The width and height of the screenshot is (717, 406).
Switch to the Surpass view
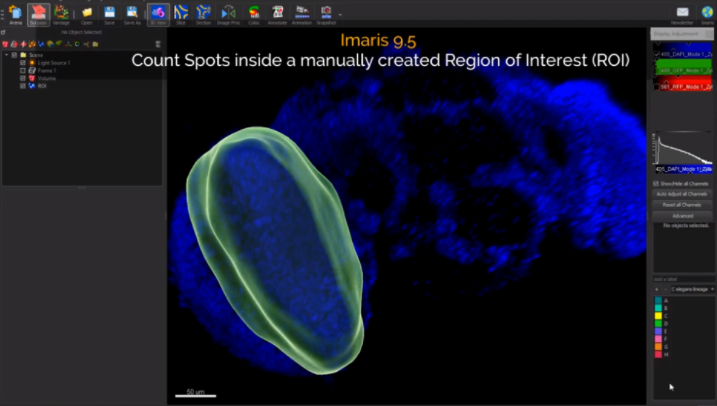tap(38, 15)
